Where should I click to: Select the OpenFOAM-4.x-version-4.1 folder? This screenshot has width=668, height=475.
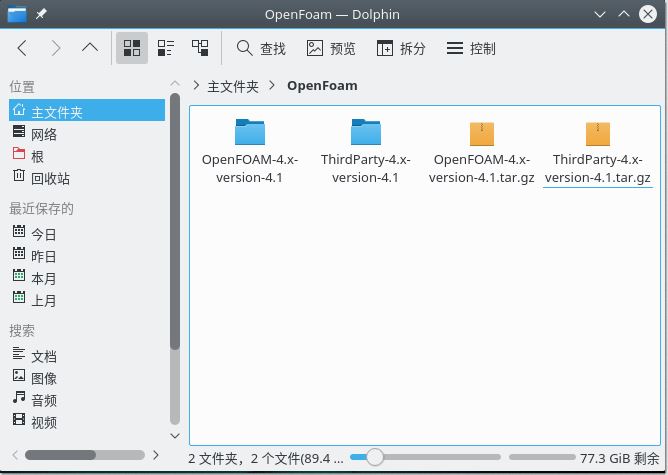(250, 150)
